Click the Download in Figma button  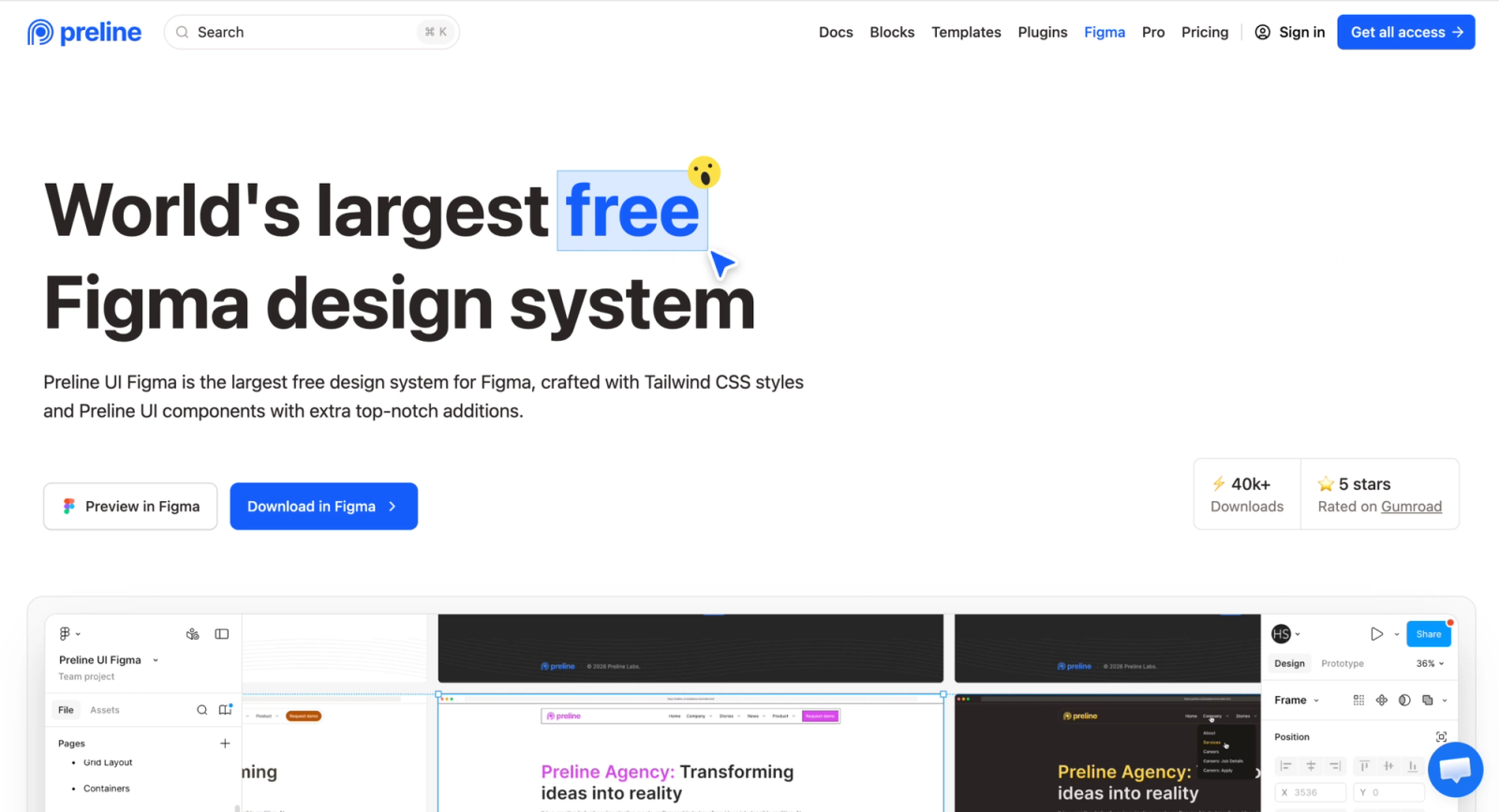(x=323, y=507)
